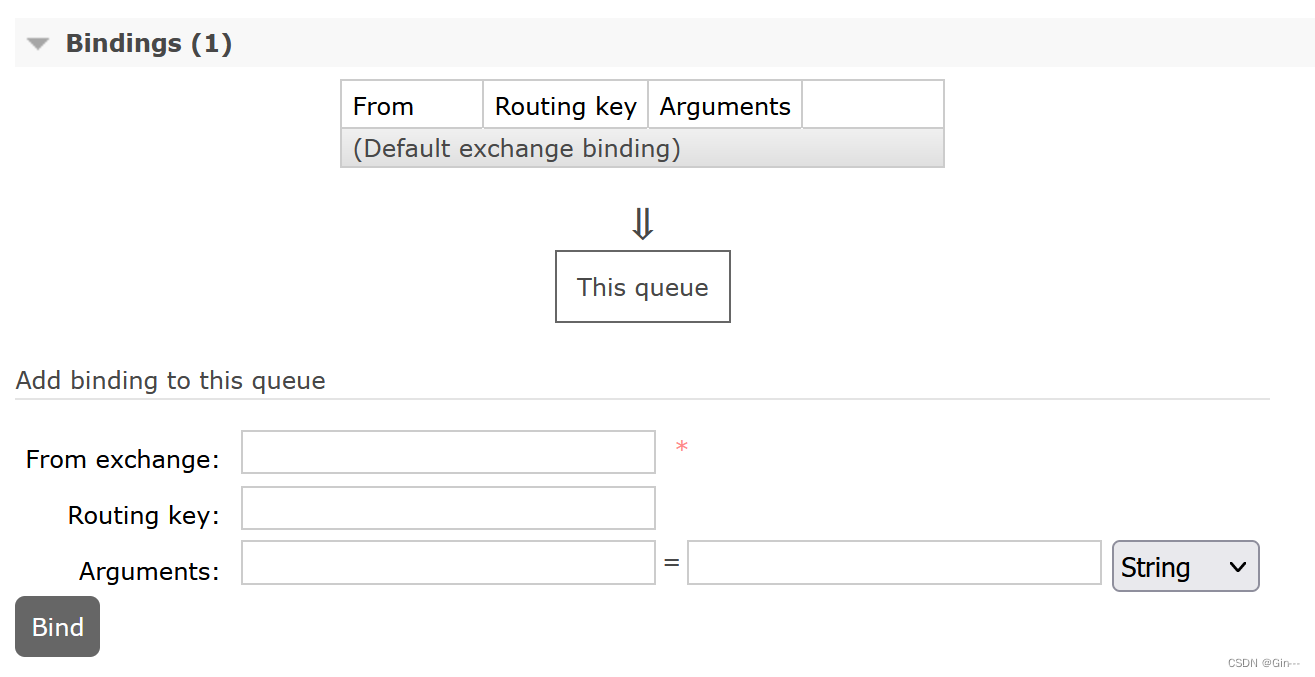Click the From exchange label
The height and width of the screenshot is (677, 1315).
122,459
